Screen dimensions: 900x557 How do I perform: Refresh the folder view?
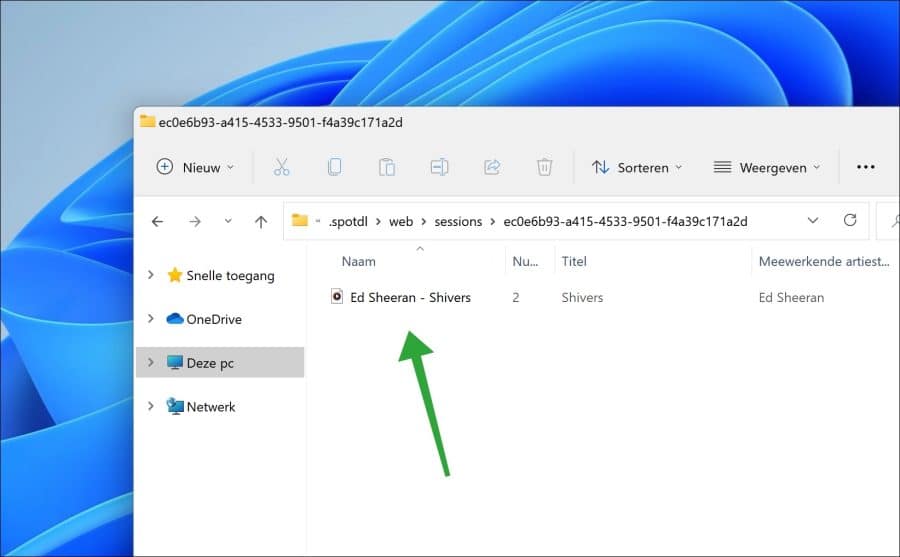pyautogui.click(x=850, y=221)
